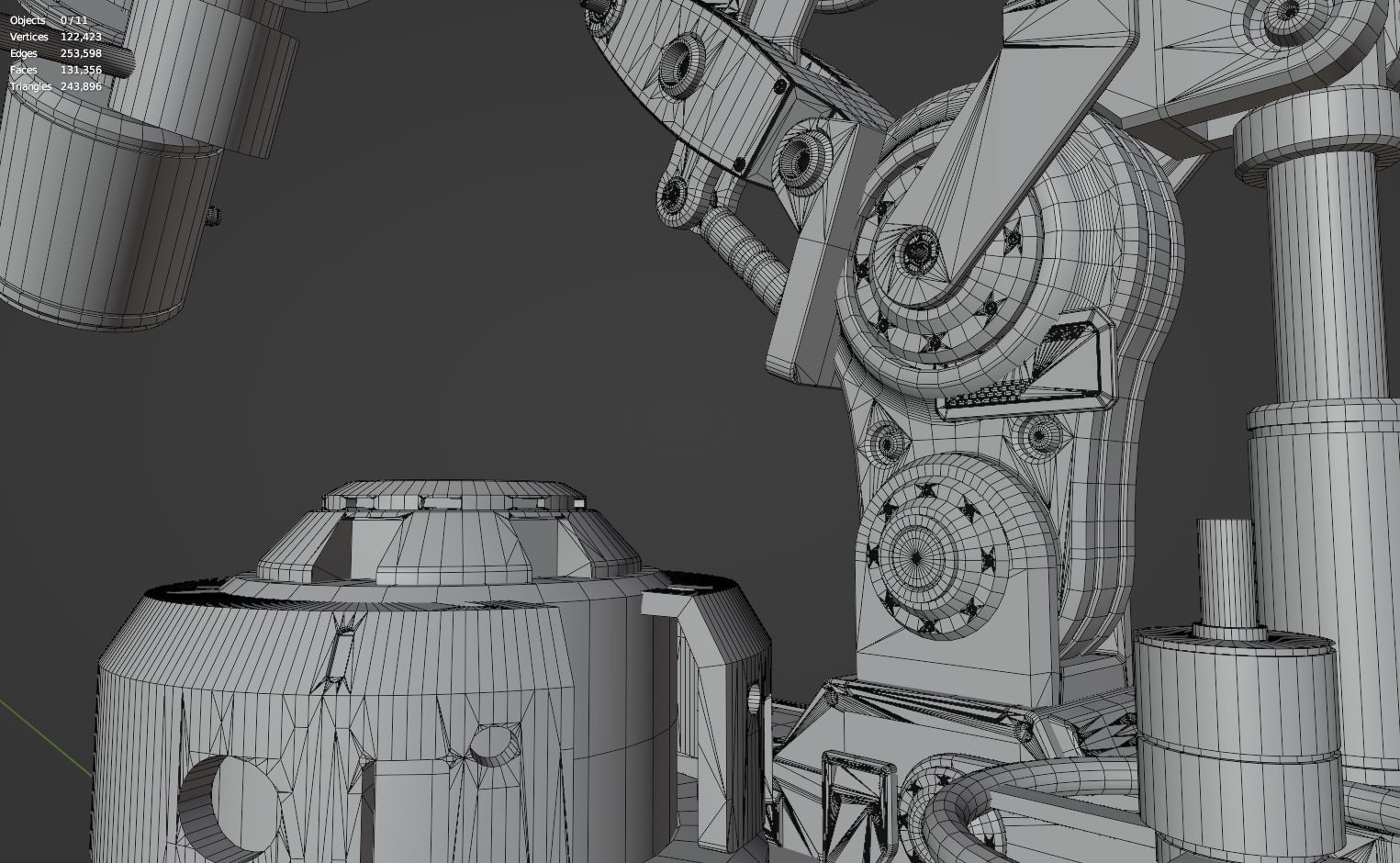Click the "Objects" statistics label
The width and height of the screenshot is (1400, 863).
click(28, 20)
